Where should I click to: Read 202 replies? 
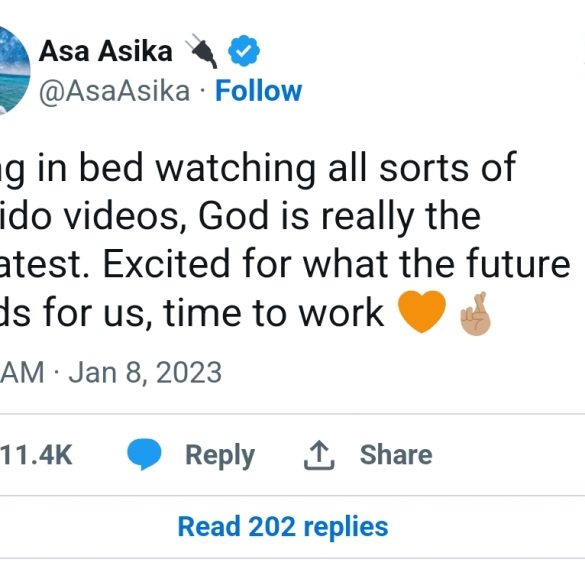click(x=283, y=527)
